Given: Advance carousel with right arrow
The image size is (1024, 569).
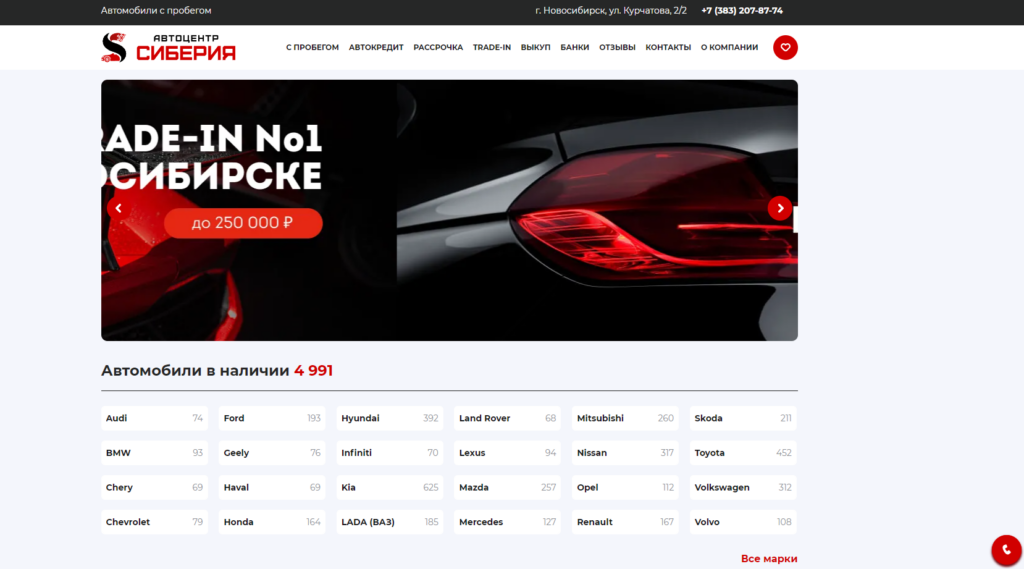Looking at the screenshot, I should tap(780, 208).
